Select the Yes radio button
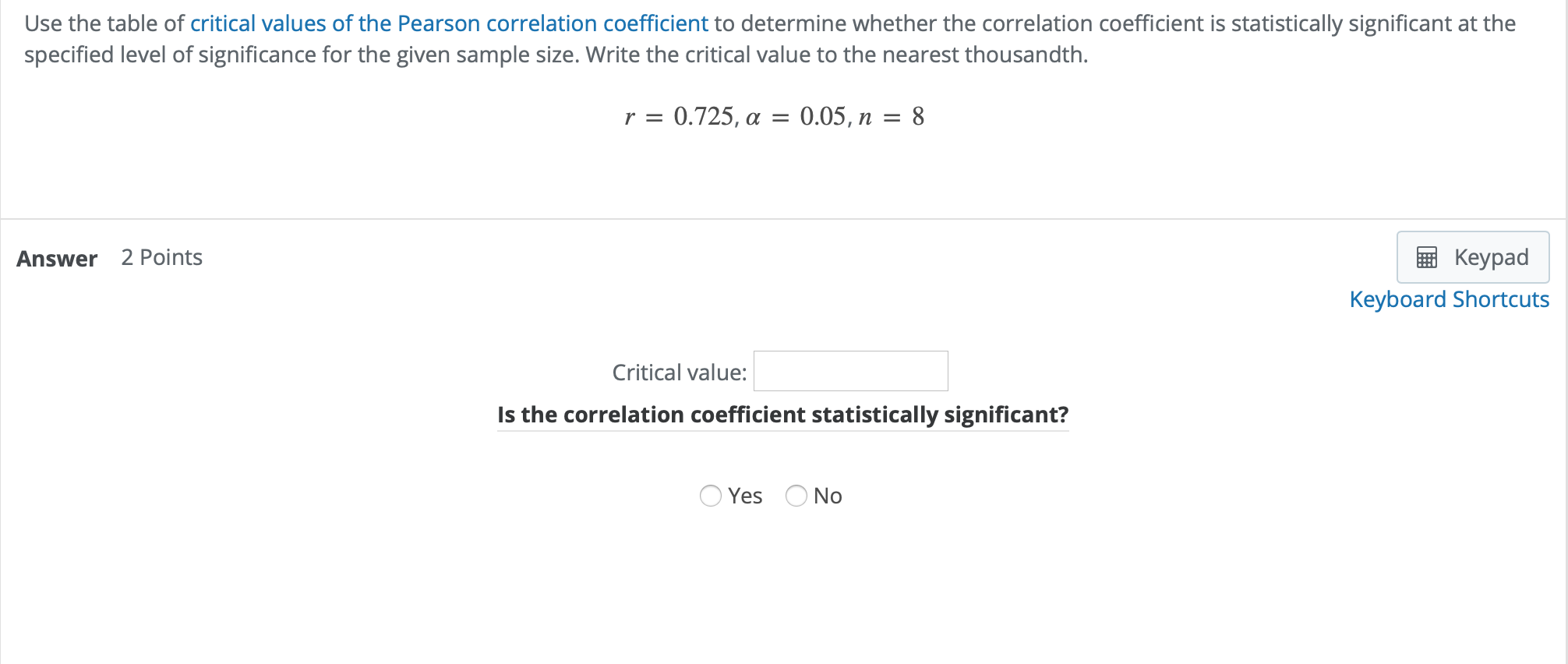 [710, 496]
